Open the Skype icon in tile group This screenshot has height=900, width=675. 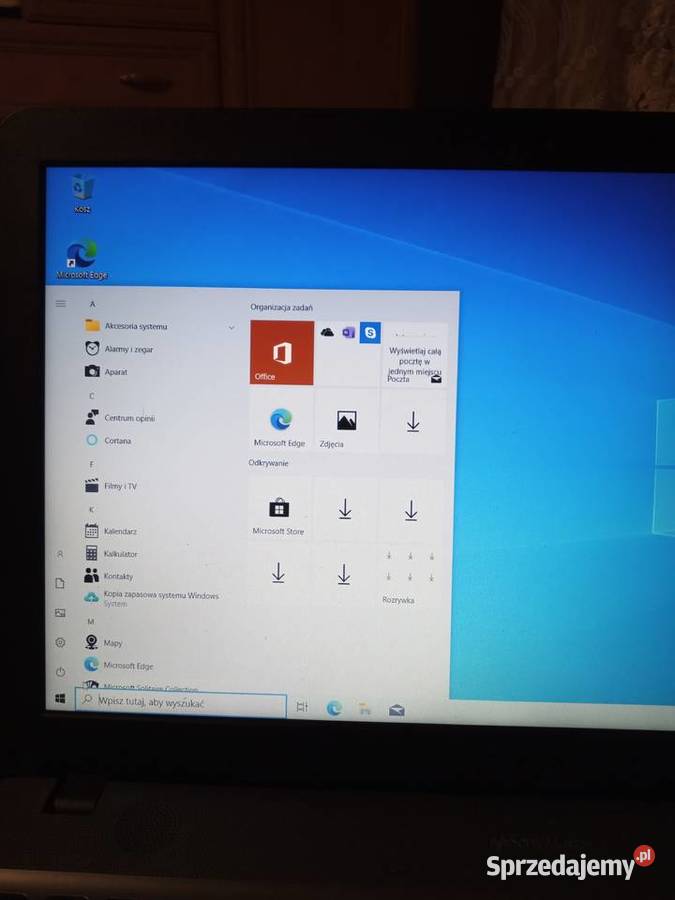click(x=370, y=333)
